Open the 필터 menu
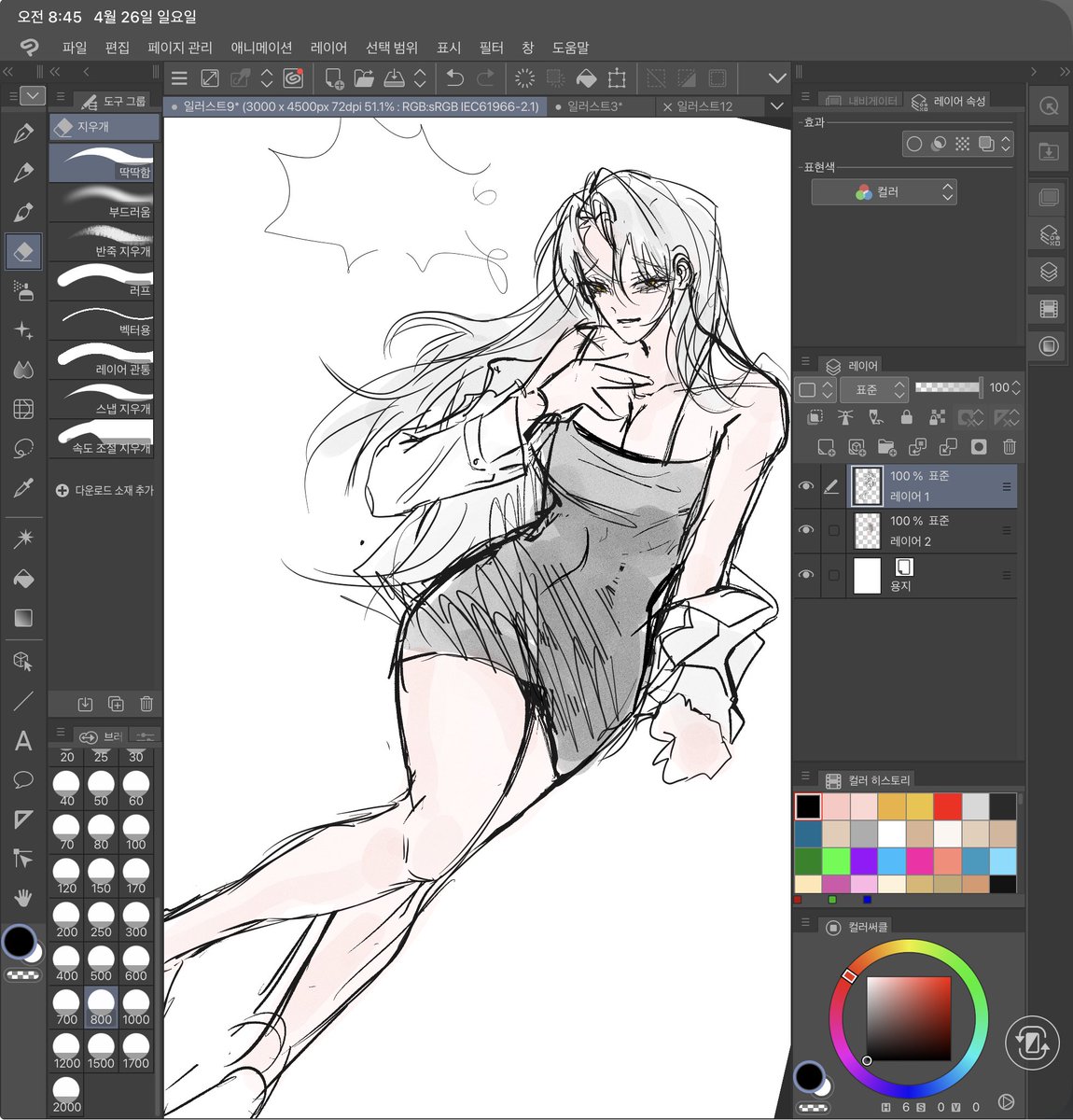The height and width of the screenshot is (1120, 1073). [x=492, y=48]
